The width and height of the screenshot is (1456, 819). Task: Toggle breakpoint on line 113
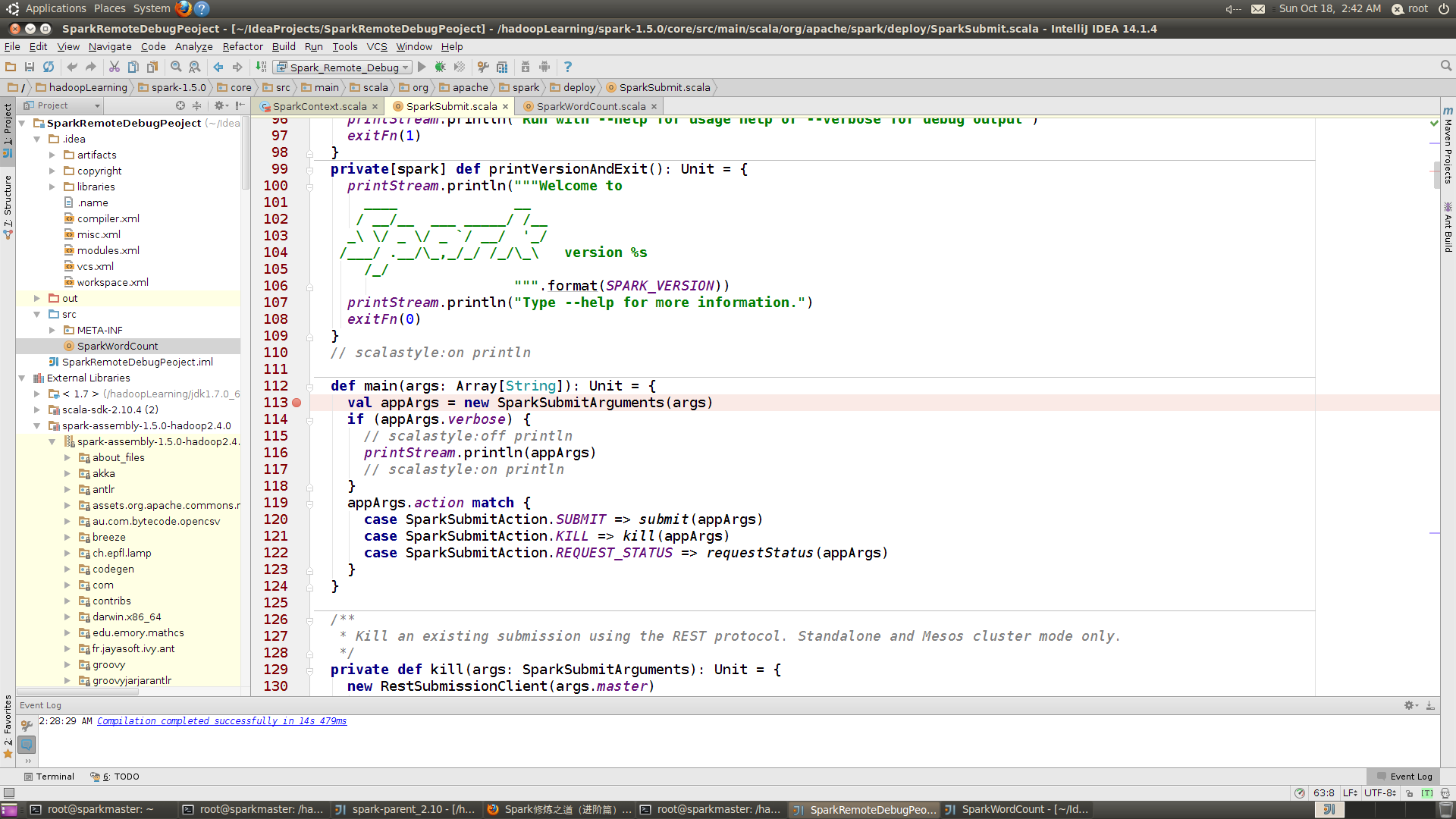(297, 403)
